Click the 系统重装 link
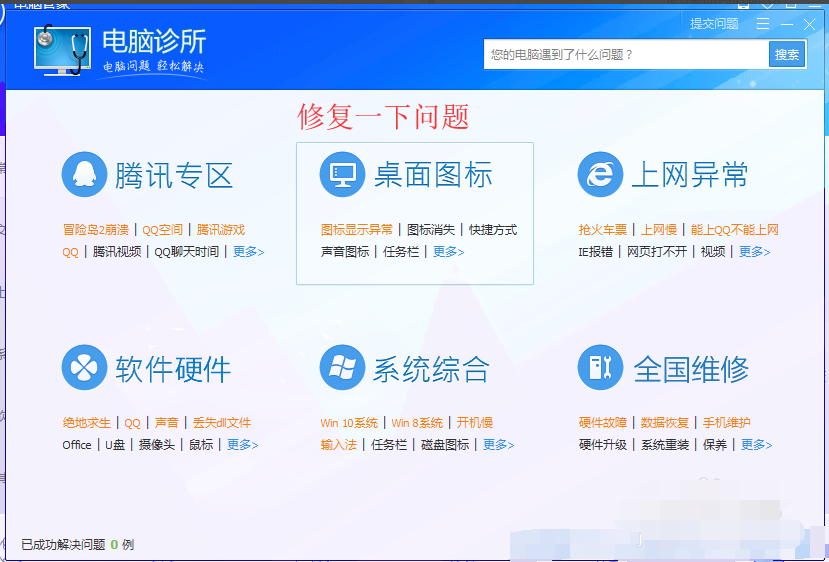Viewport: 829px width, 562px height. 665,445
